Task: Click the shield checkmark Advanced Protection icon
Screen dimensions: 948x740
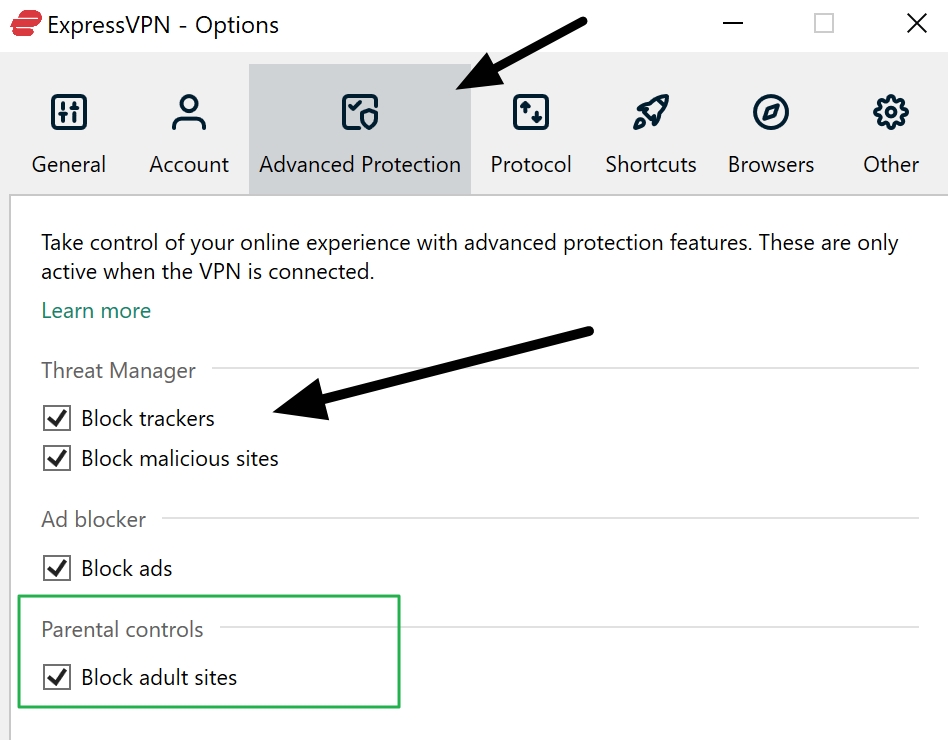Action: [359, 112]
